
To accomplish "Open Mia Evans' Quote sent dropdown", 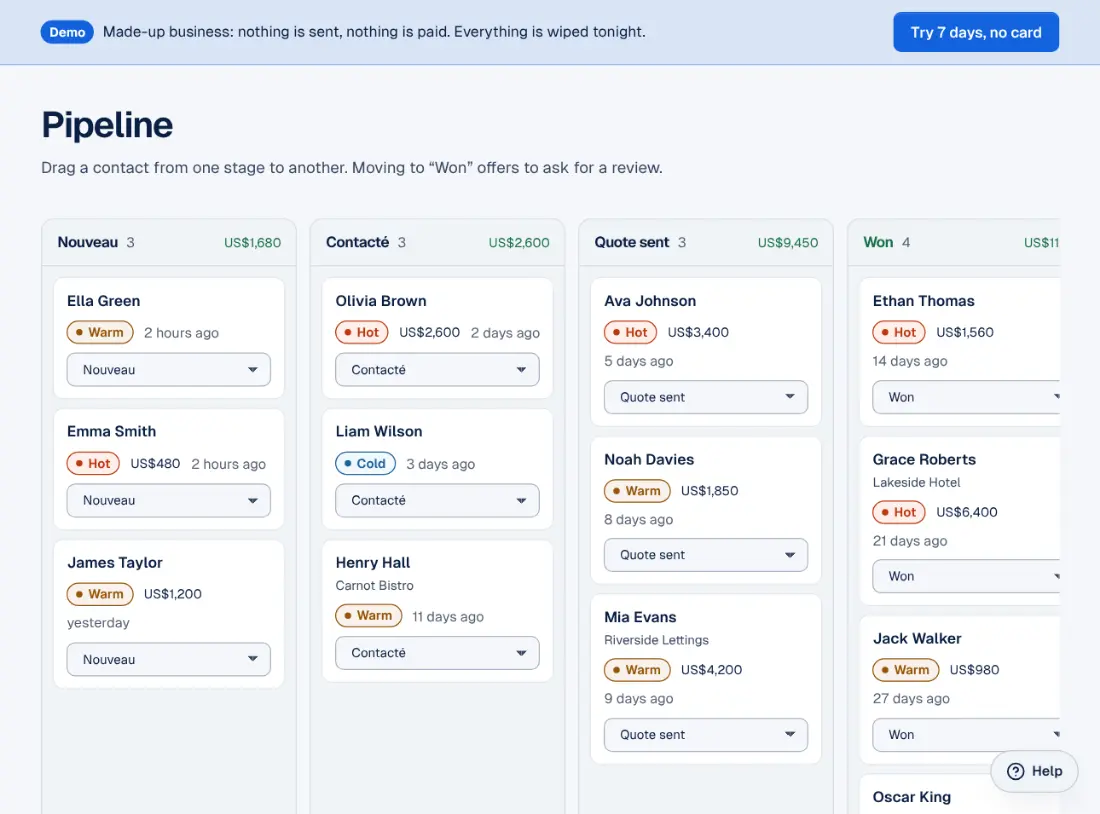I will [706, 735].
